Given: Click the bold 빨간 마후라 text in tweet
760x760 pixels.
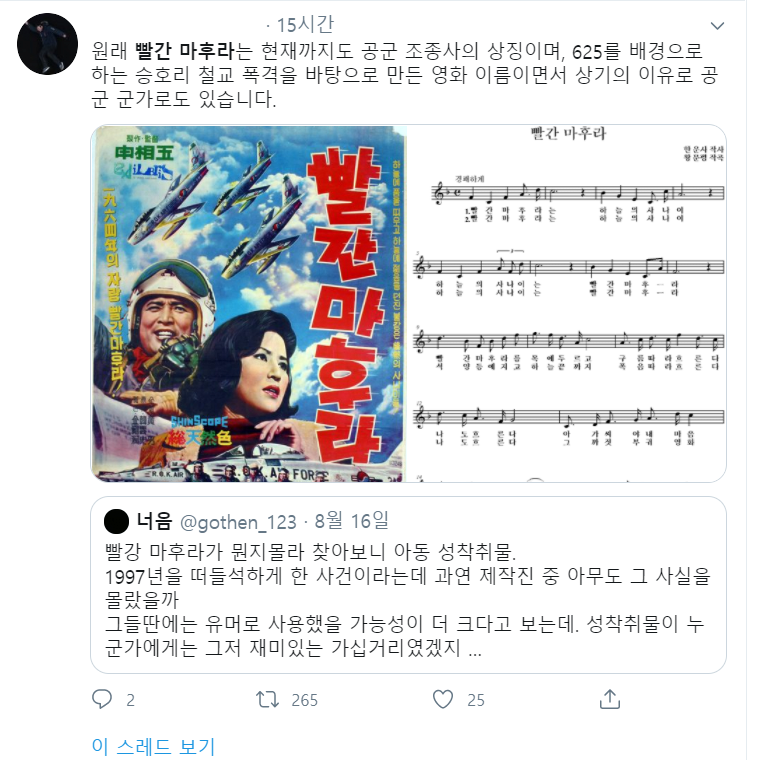Looking at the screenshot, I should [x=185, y=51].
